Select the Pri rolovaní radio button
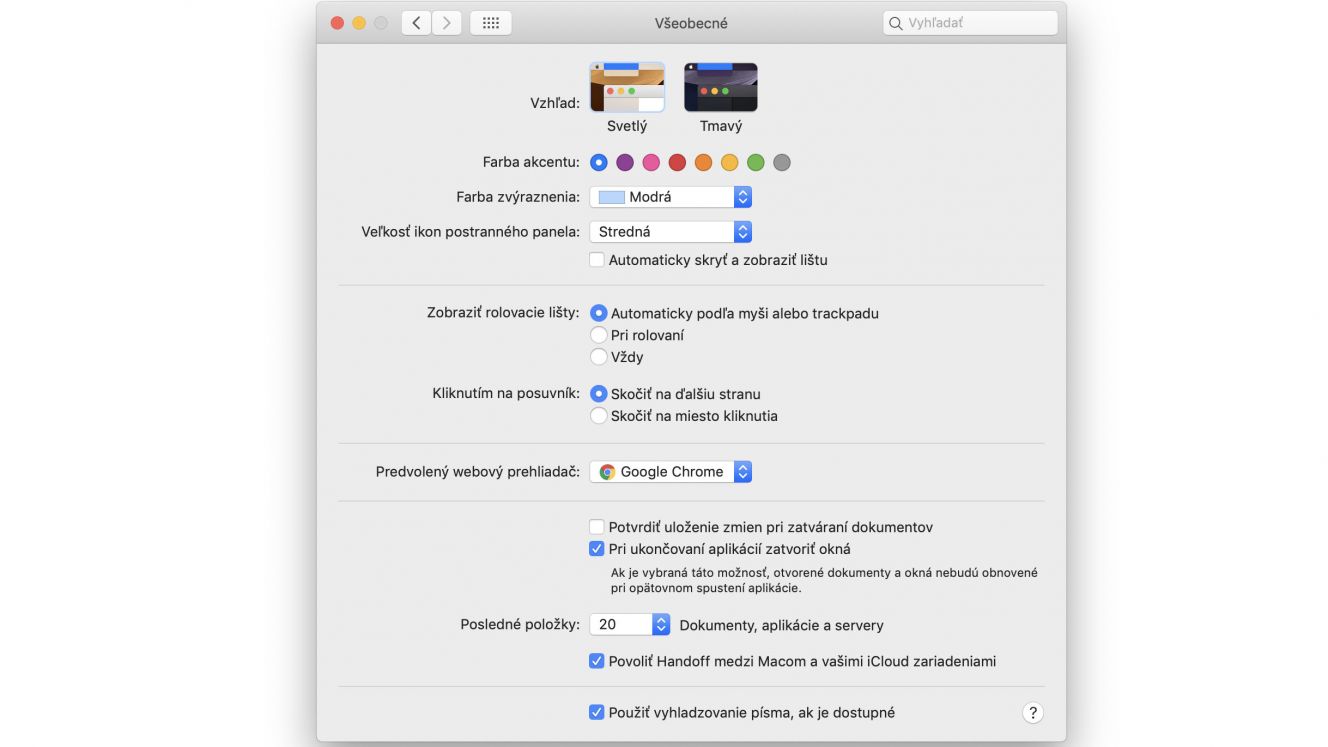This screenshot has width=1328, height=747. coord(599,335)
